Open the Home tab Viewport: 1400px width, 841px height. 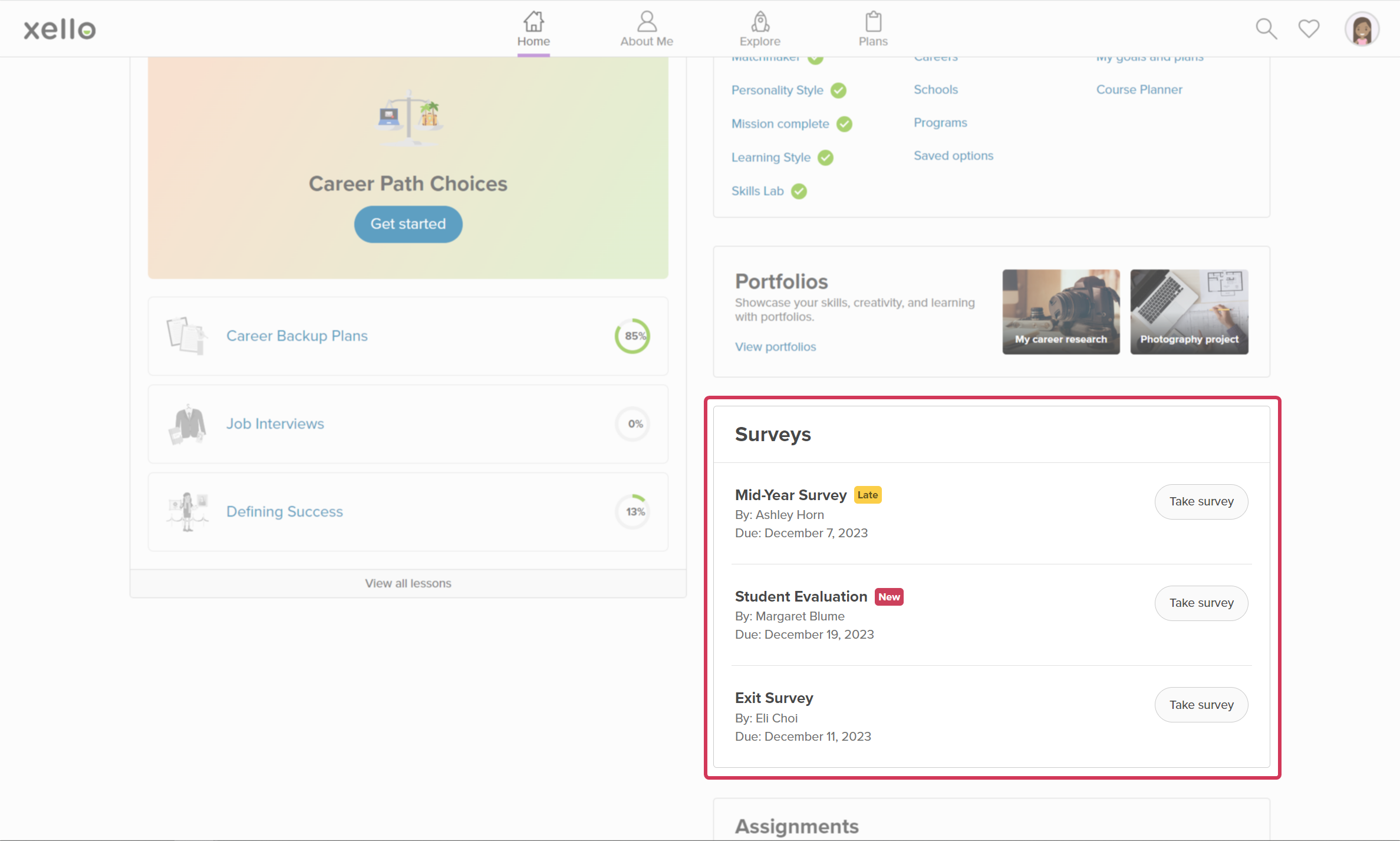point(533,29)
